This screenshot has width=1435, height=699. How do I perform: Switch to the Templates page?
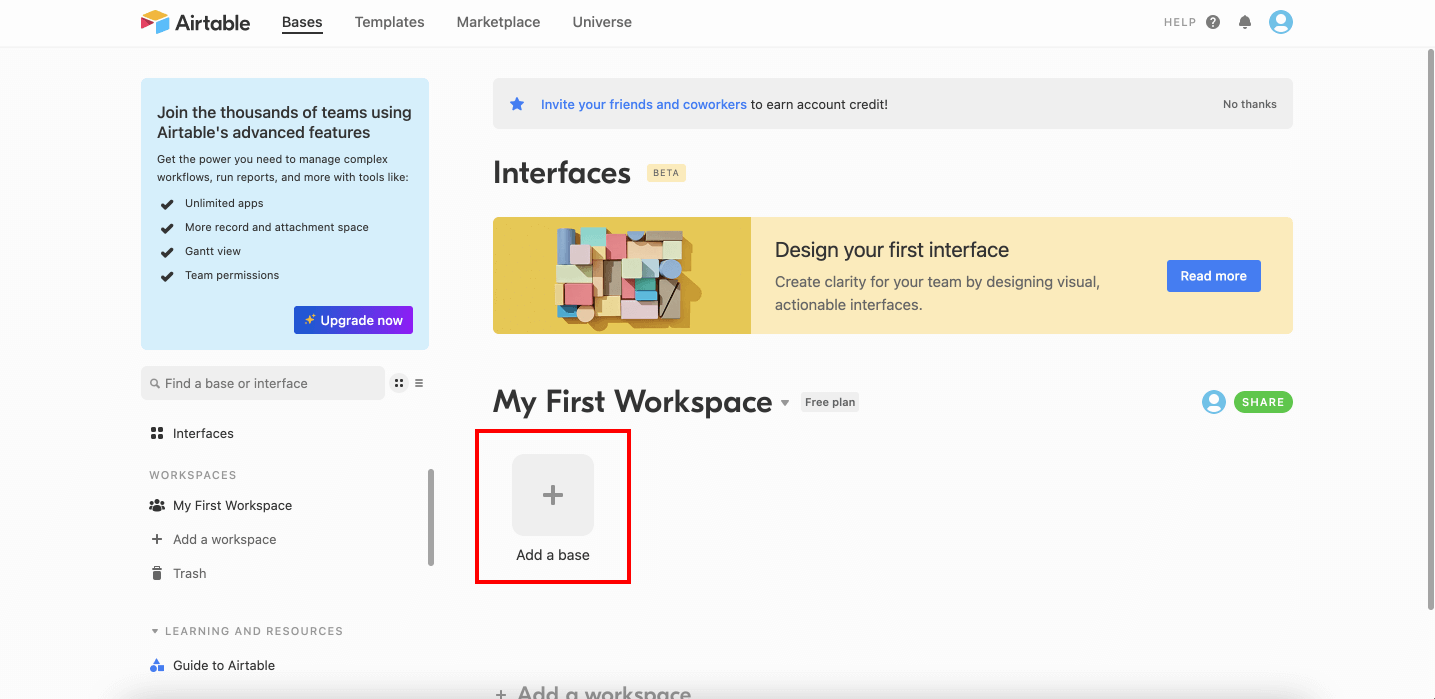(x=389, y=21)
